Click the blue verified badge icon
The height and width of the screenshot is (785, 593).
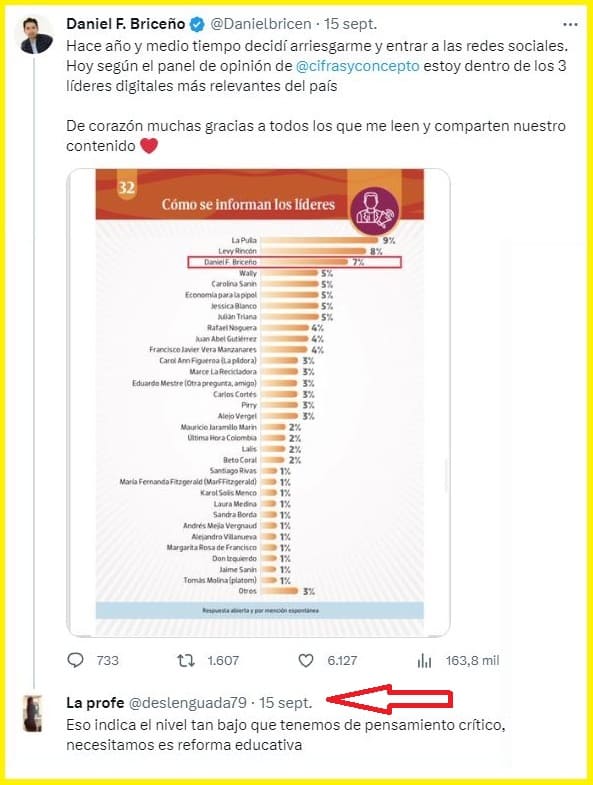[x=197, y=24]
